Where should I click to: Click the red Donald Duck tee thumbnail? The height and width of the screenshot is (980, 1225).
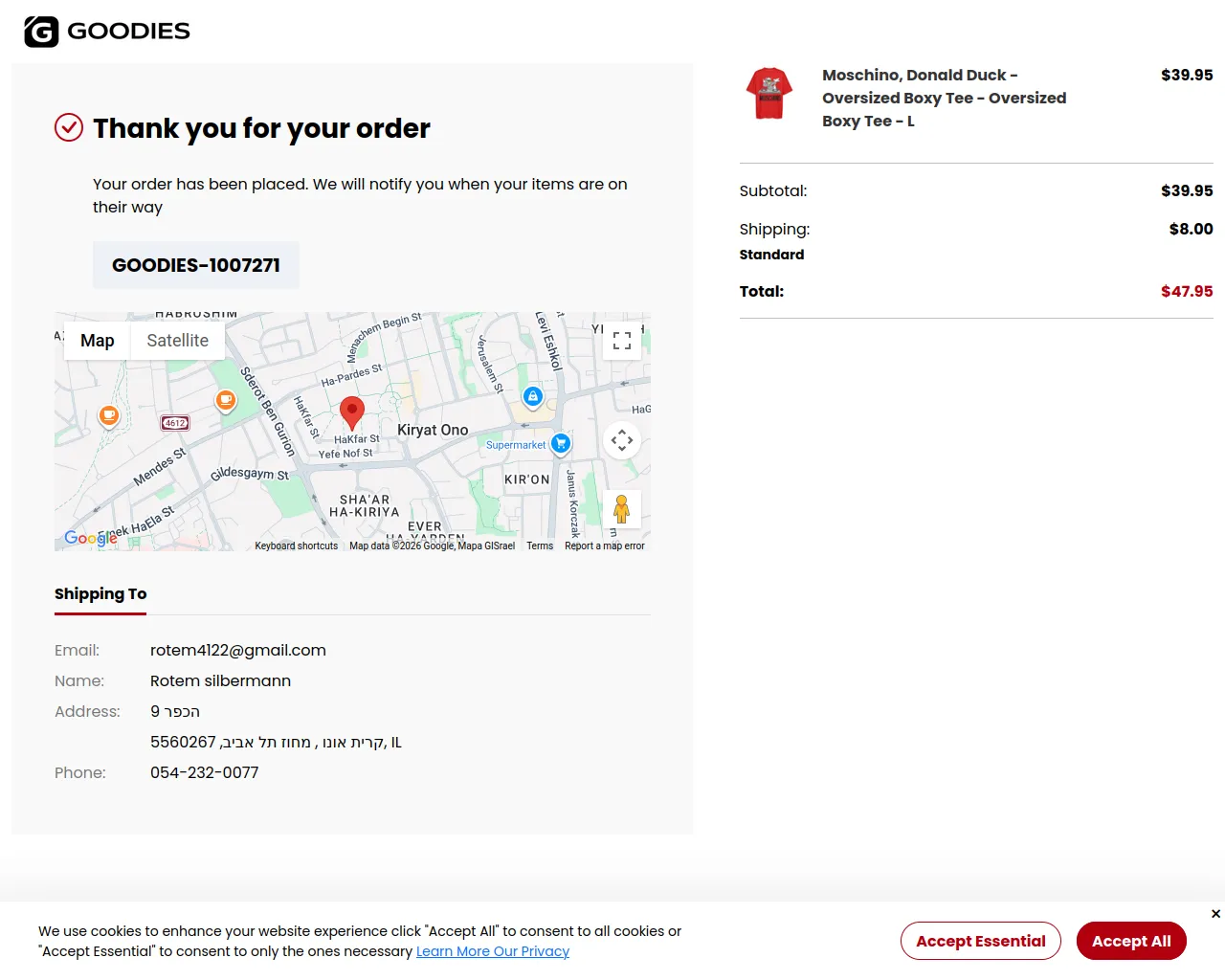coord(769,94)
